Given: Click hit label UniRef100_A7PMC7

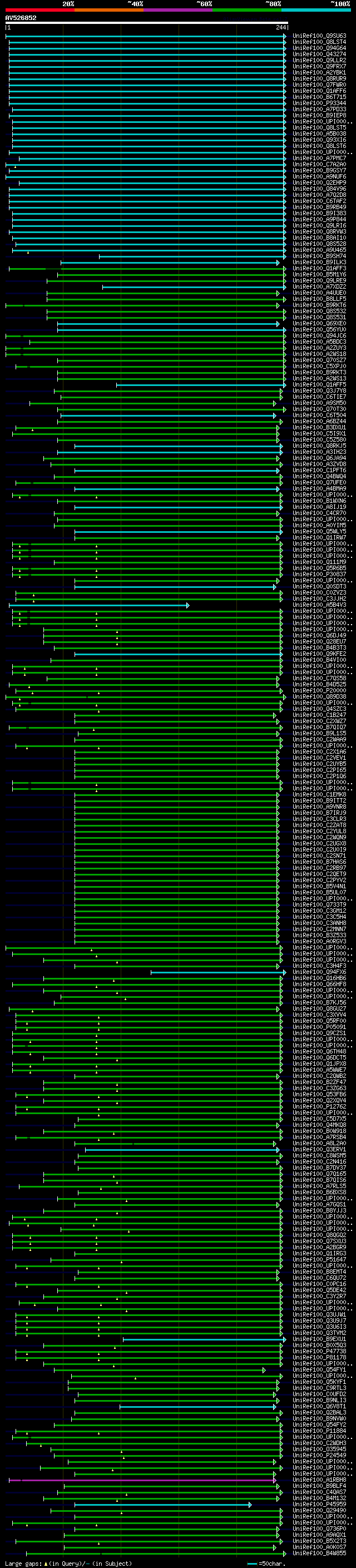Looking at the screenshot, I should pyautogui.click(x=319, y=159).
